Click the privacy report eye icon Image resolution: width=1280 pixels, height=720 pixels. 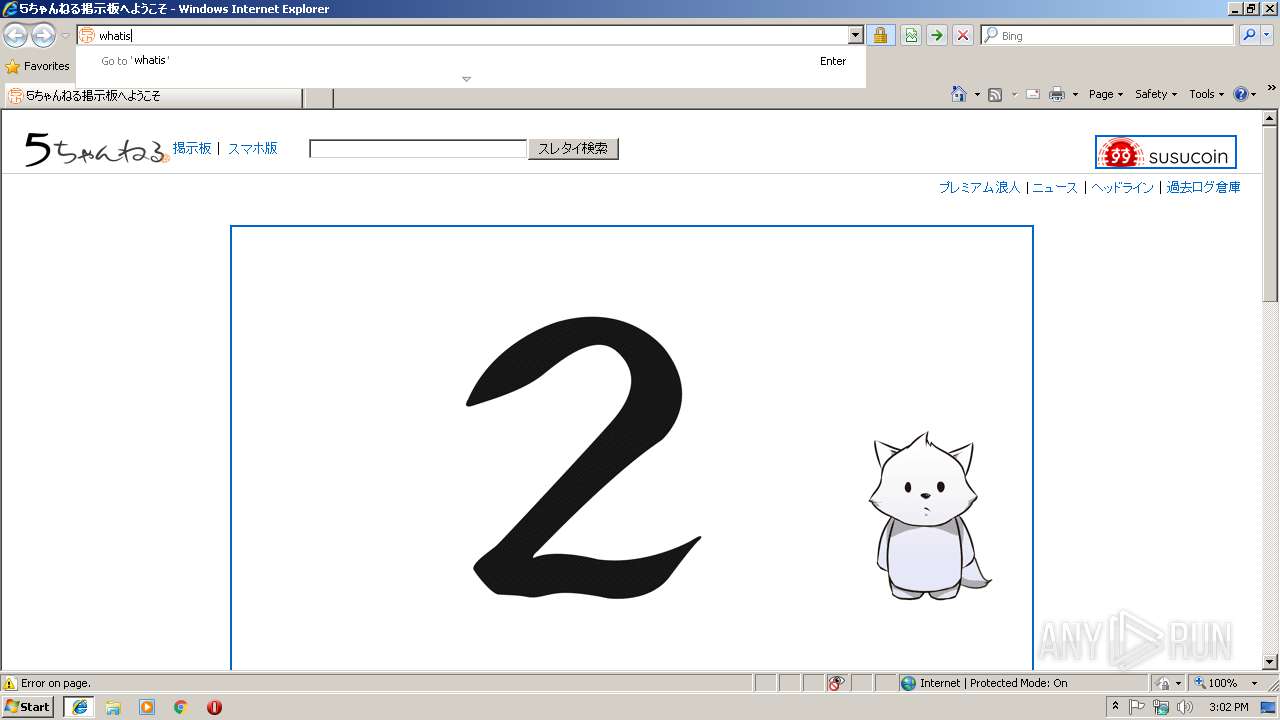tap(837, 683)
